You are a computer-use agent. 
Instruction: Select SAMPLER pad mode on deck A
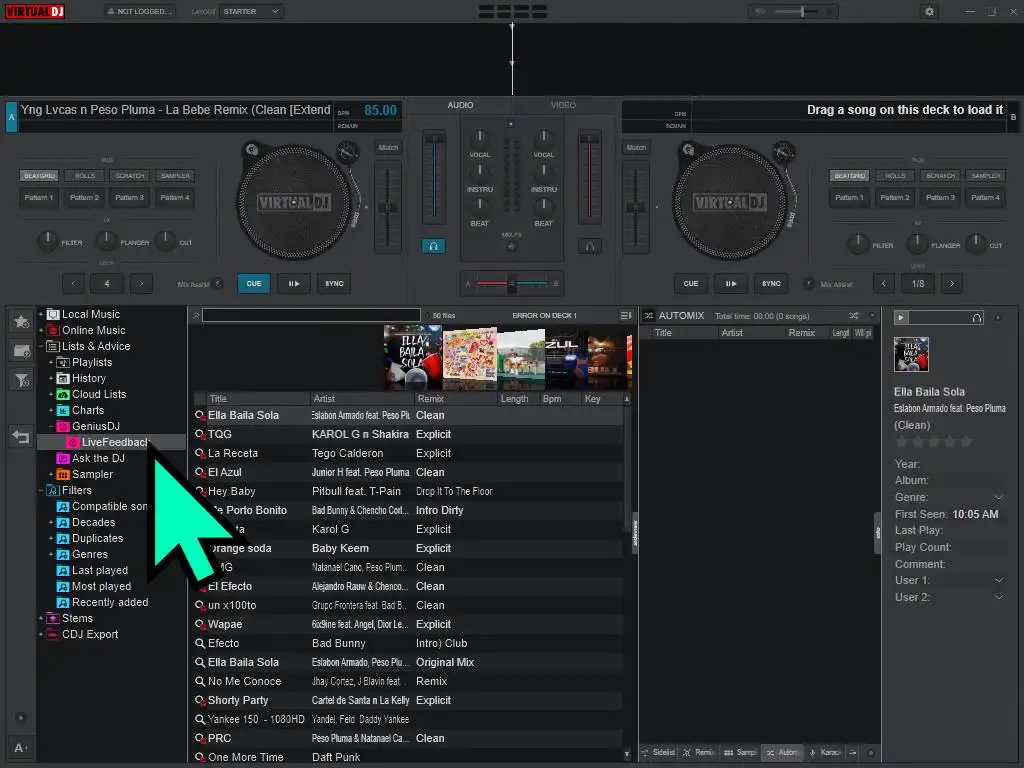(x=176, y=176)
